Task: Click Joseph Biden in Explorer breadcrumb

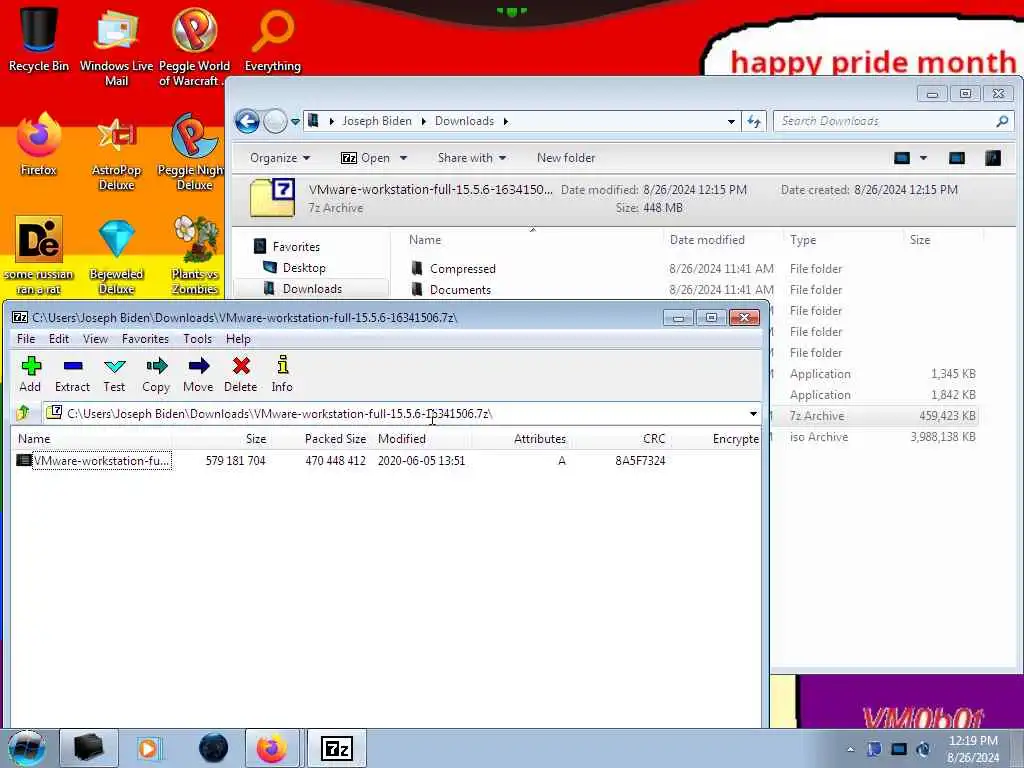Action: 377,121
